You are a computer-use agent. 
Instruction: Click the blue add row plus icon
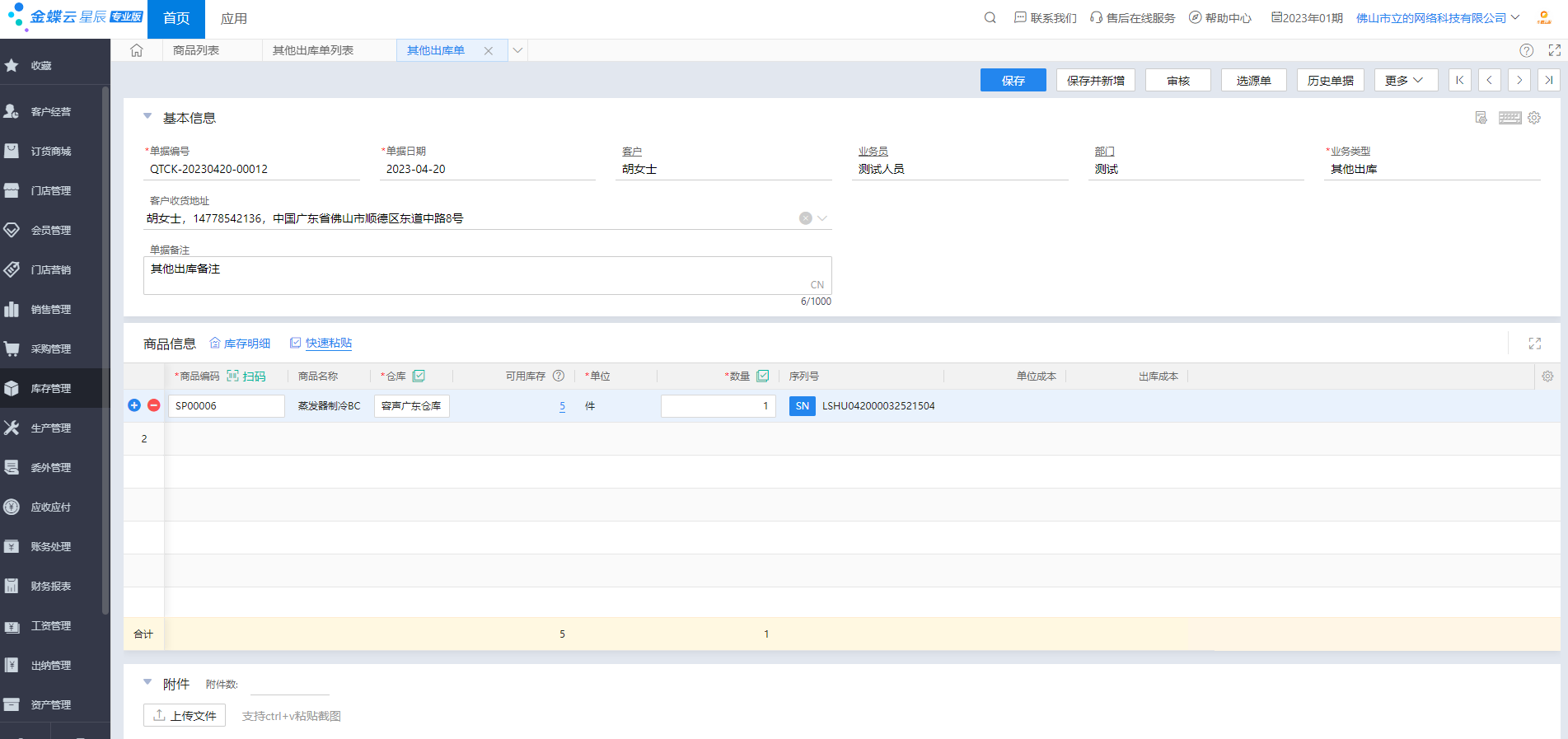[x=134, y=405]
